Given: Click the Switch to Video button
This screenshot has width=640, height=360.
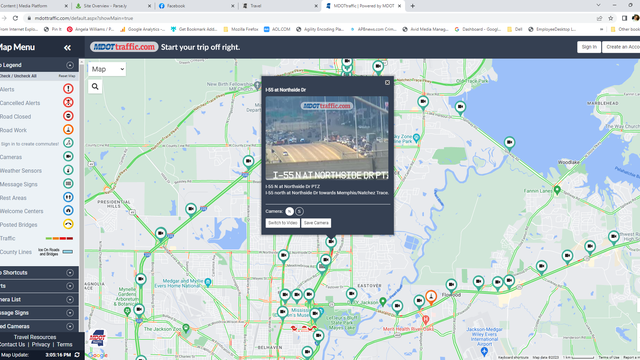Looking at the screenshot, I should click(282, 223).
